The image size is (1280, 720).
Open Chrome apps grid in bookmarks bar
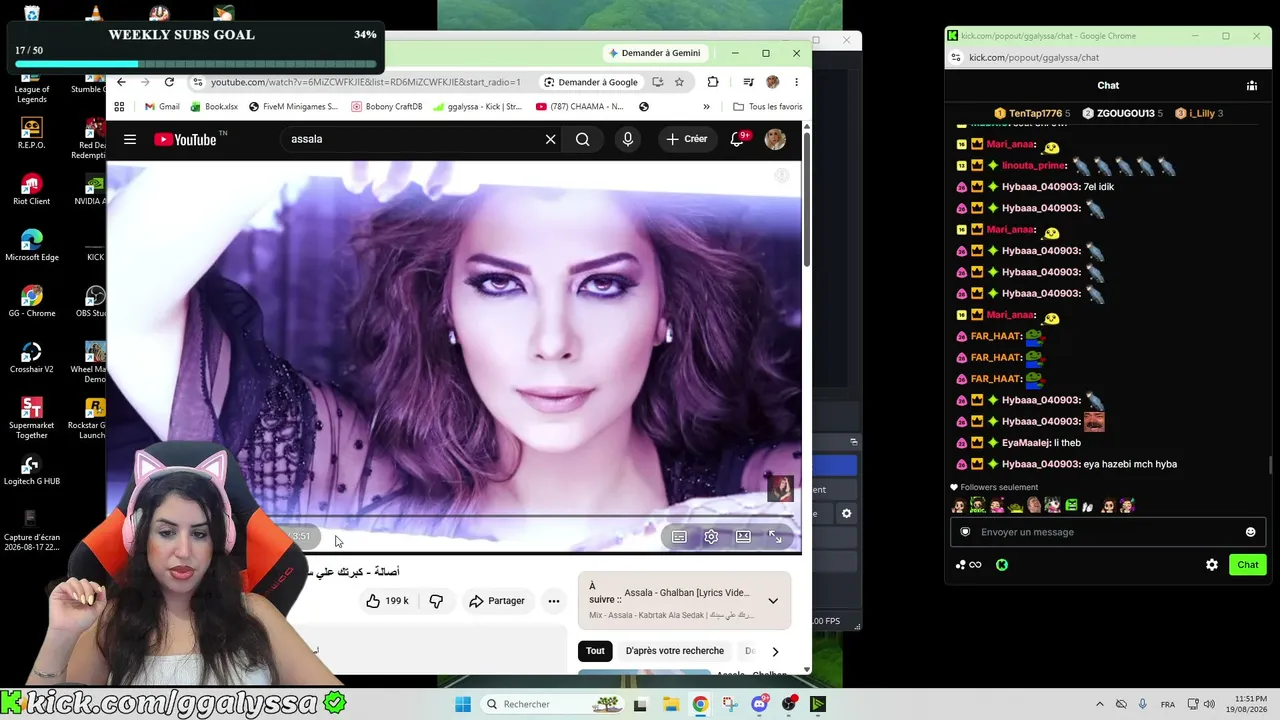(119, 107)
